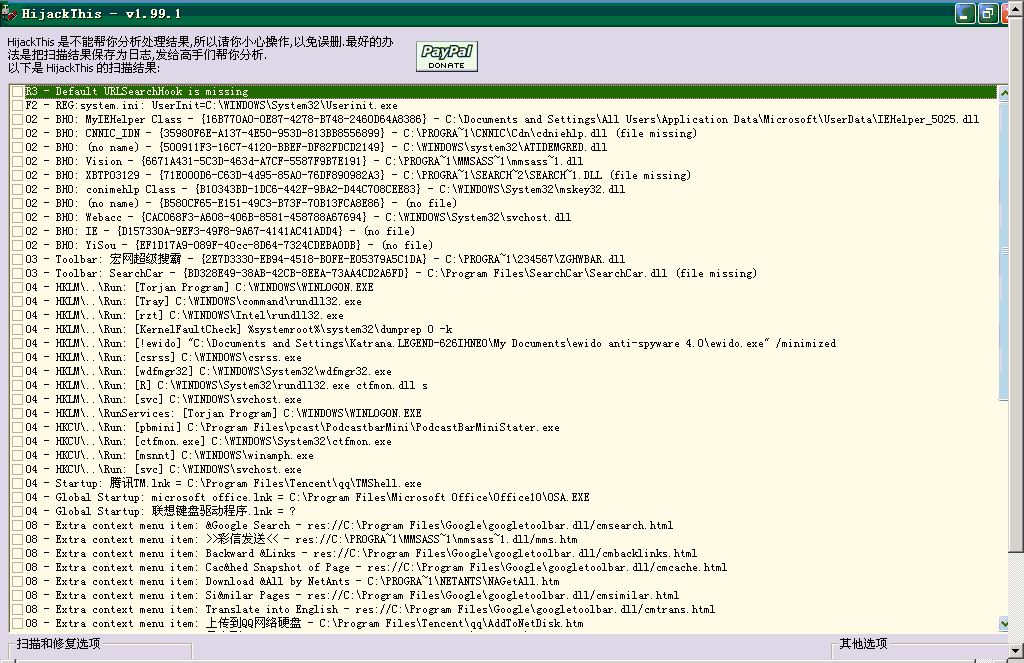The height and width of the screenshot is (663, 1024).
Task: Select the Similar Pages cmsimilar.html row
Action: pyautogui.click(x=352, y=596)
